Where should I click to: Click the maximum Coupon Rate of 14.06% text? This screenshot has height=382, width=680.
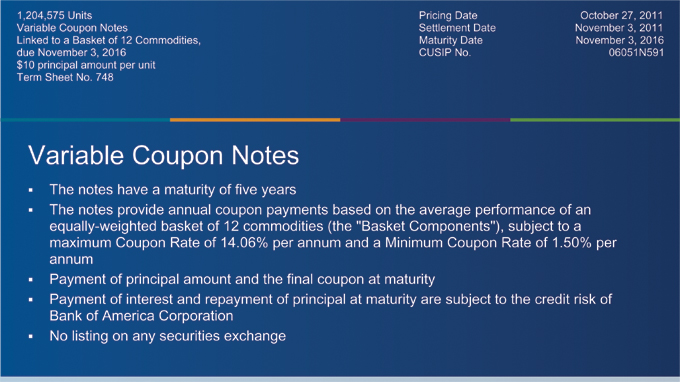point(159,243)
